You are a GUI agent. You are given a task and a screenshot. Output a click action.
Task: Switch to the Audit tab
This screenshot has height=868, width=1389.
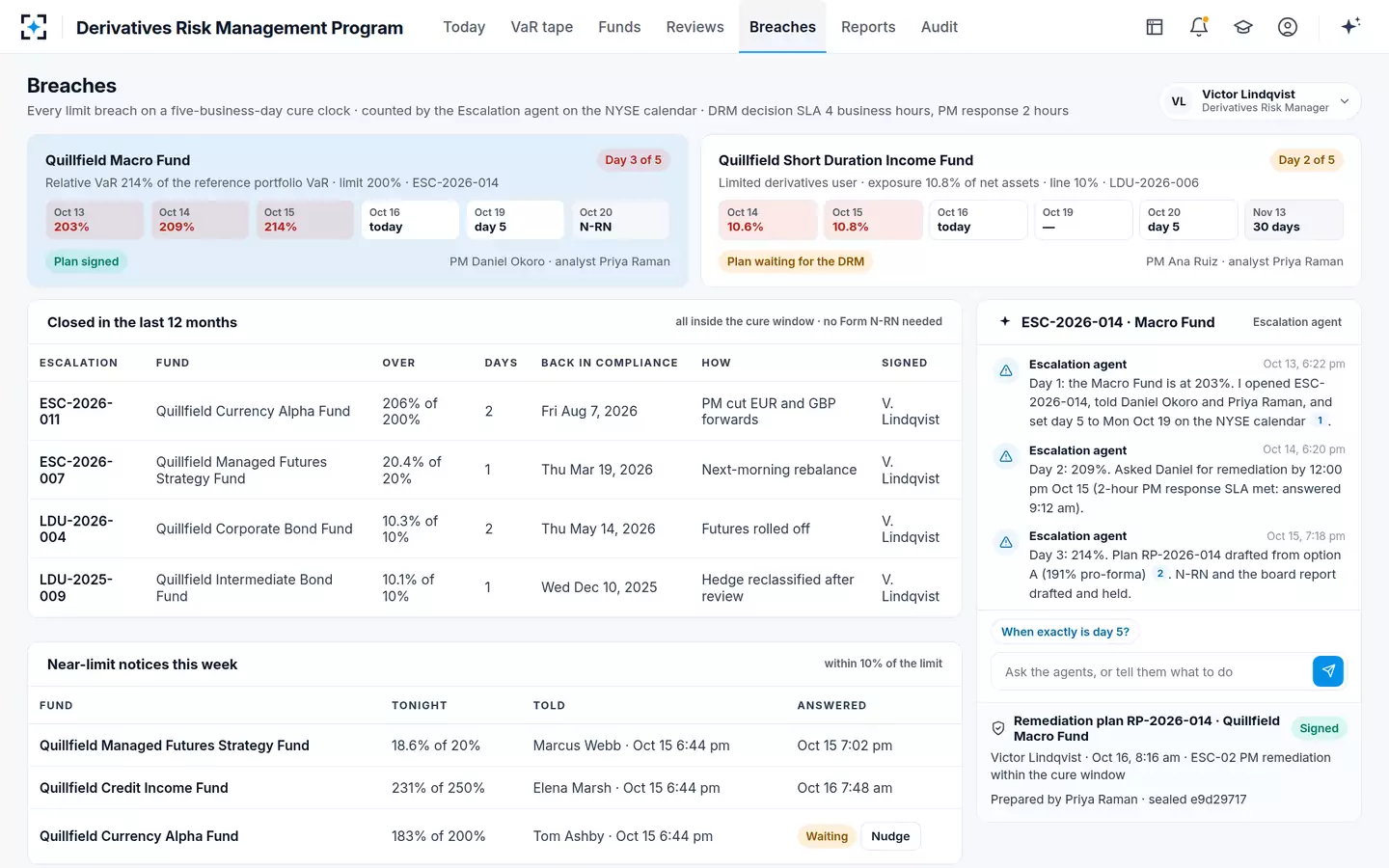coord(940,27)
